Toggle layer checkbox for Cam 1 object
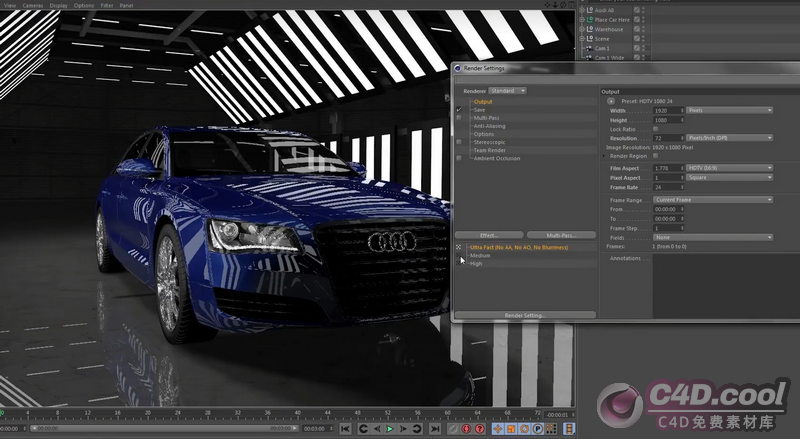Image resolution: width=800 pixels, height=439 pixels. coord(637,48)
